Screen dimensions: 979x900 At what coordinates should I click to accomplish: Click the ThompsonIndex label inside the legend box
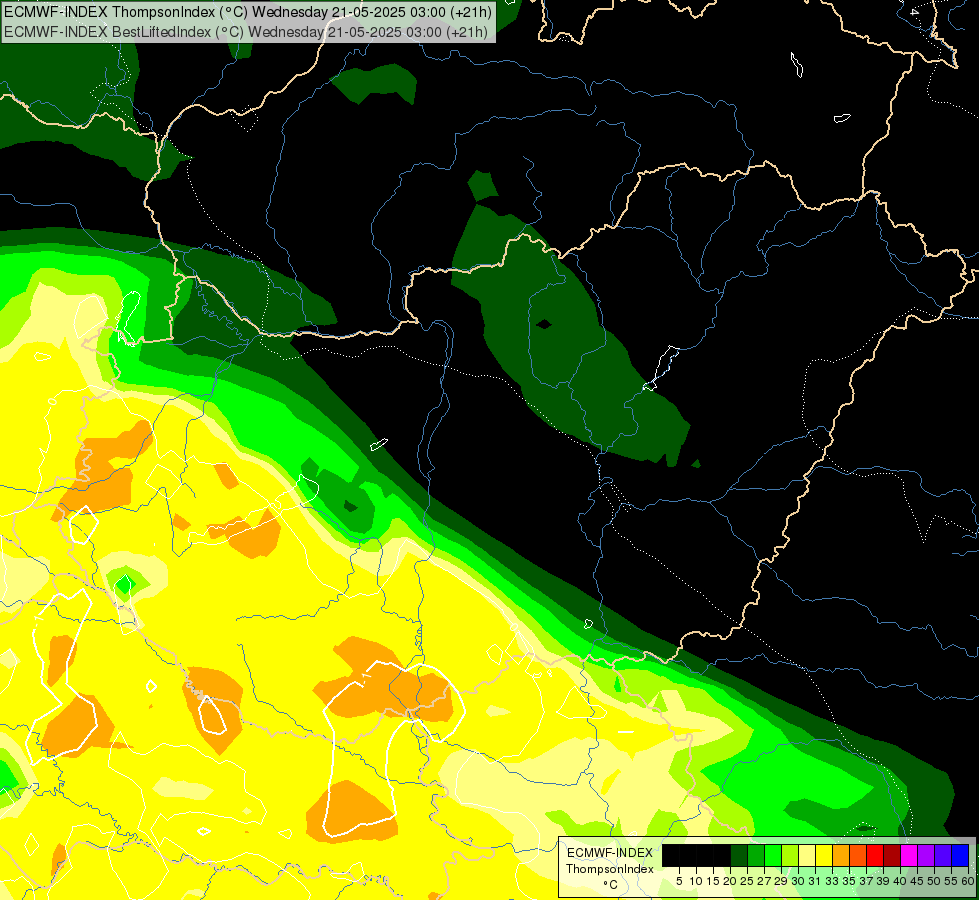point(609,869)
